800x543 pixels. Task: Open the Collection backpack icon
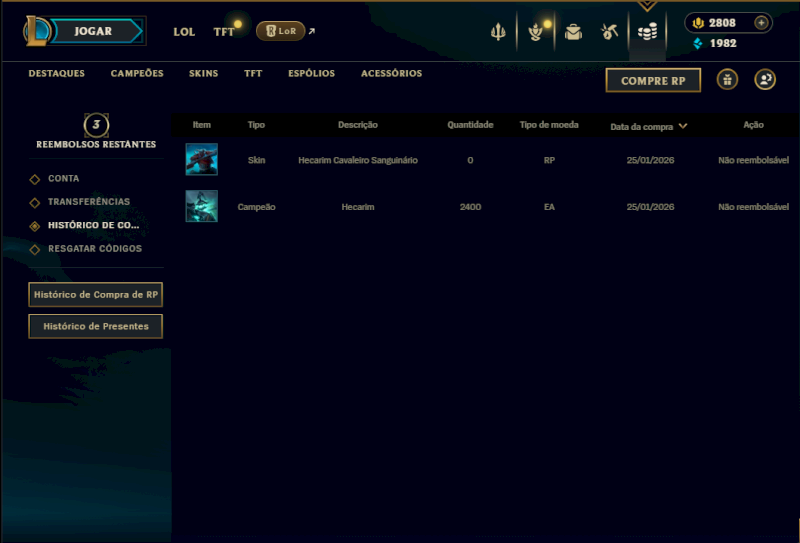pyautogui.click(x=573, y=32)
